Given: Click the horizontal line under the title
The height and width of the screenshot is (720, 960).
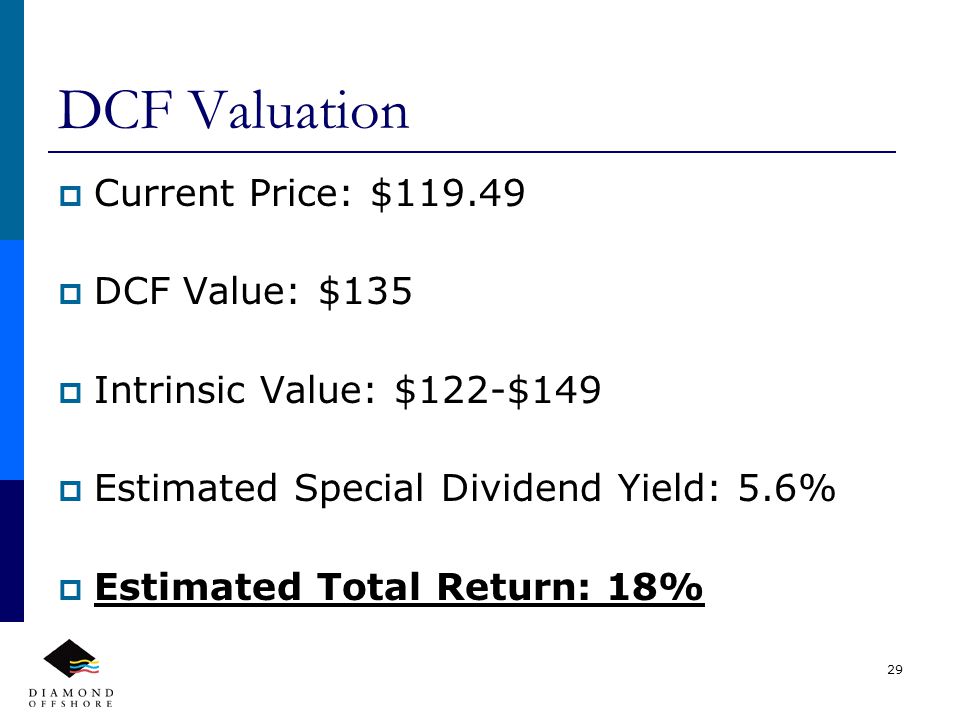Looking at the screenshot, I should tap(472, 151).
